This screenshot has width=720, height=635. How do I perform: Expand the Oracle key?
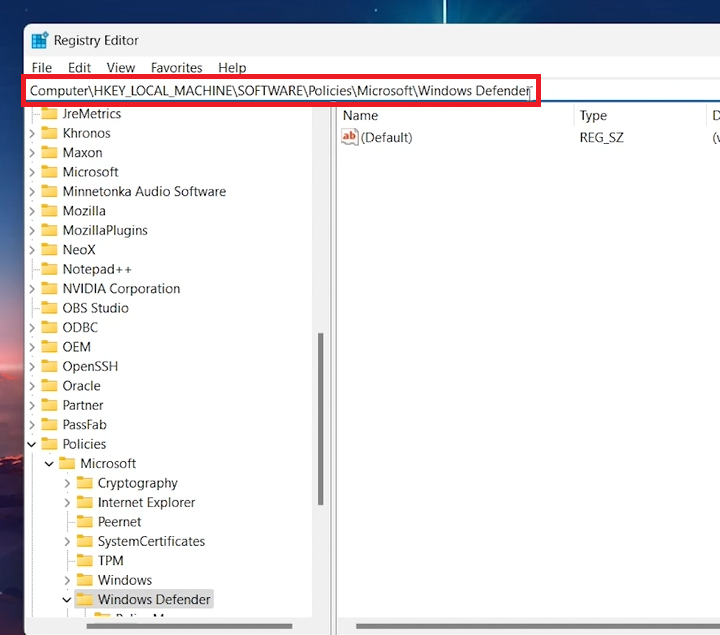[32, 386]
